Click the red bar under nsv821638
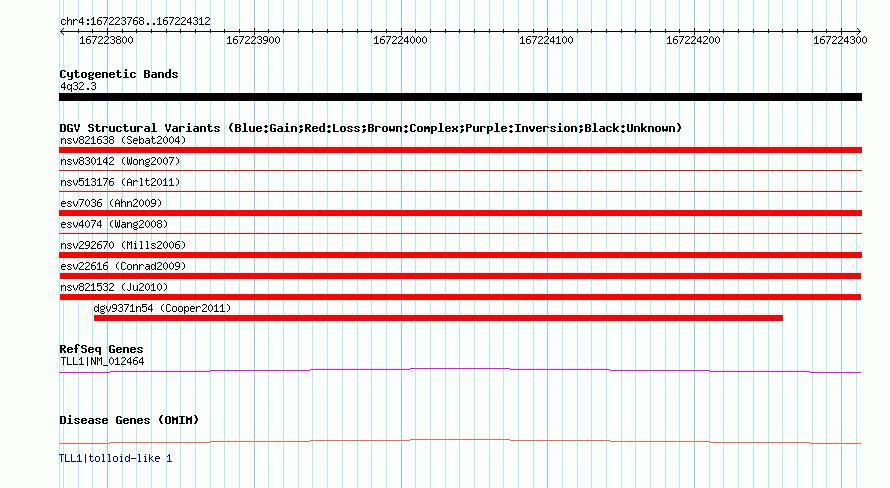890x488 pixels. 460,150
